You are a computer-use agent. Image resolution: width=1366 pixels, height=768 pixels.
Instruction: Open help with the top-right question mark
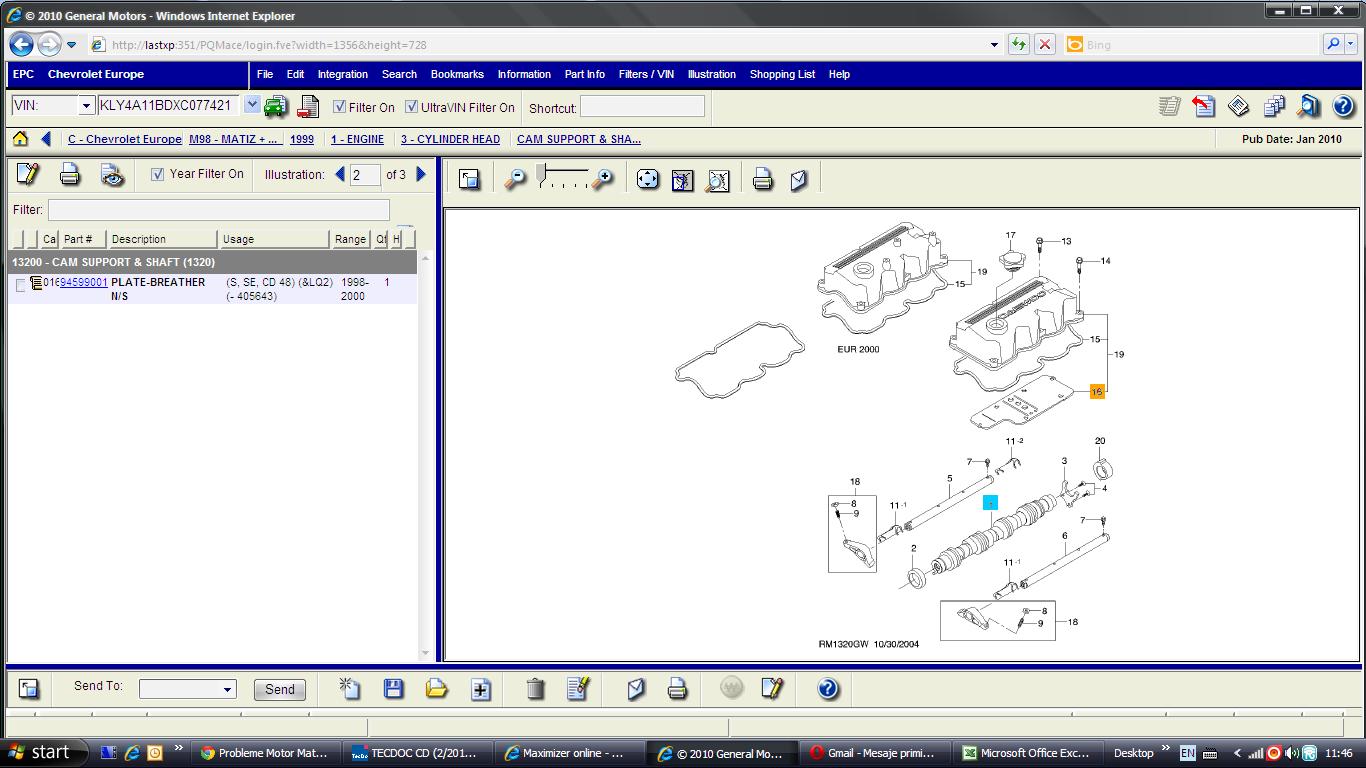tap(1344, 106)
